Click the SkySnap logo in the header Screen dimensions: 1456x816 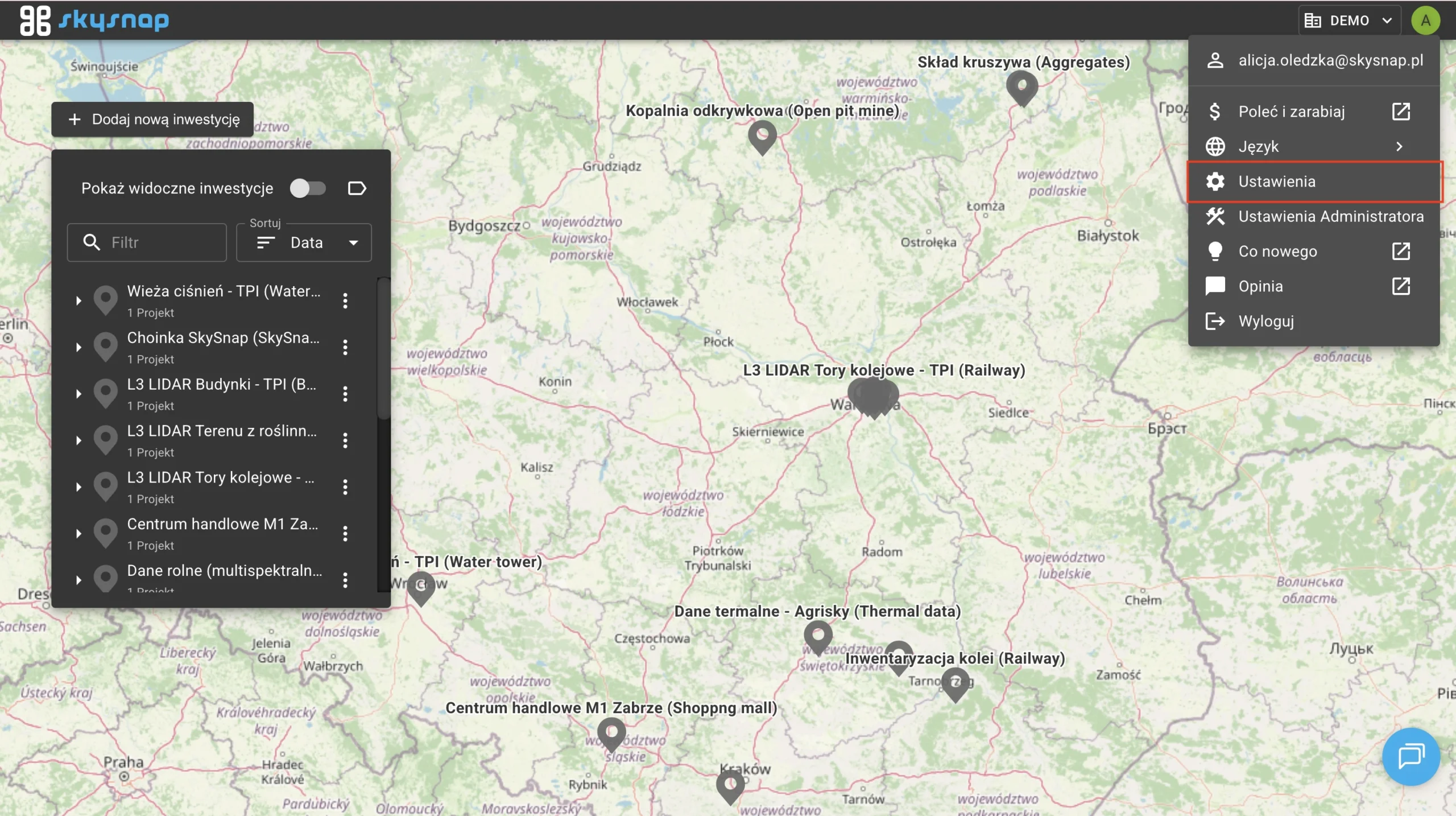(x=94, y=20)
